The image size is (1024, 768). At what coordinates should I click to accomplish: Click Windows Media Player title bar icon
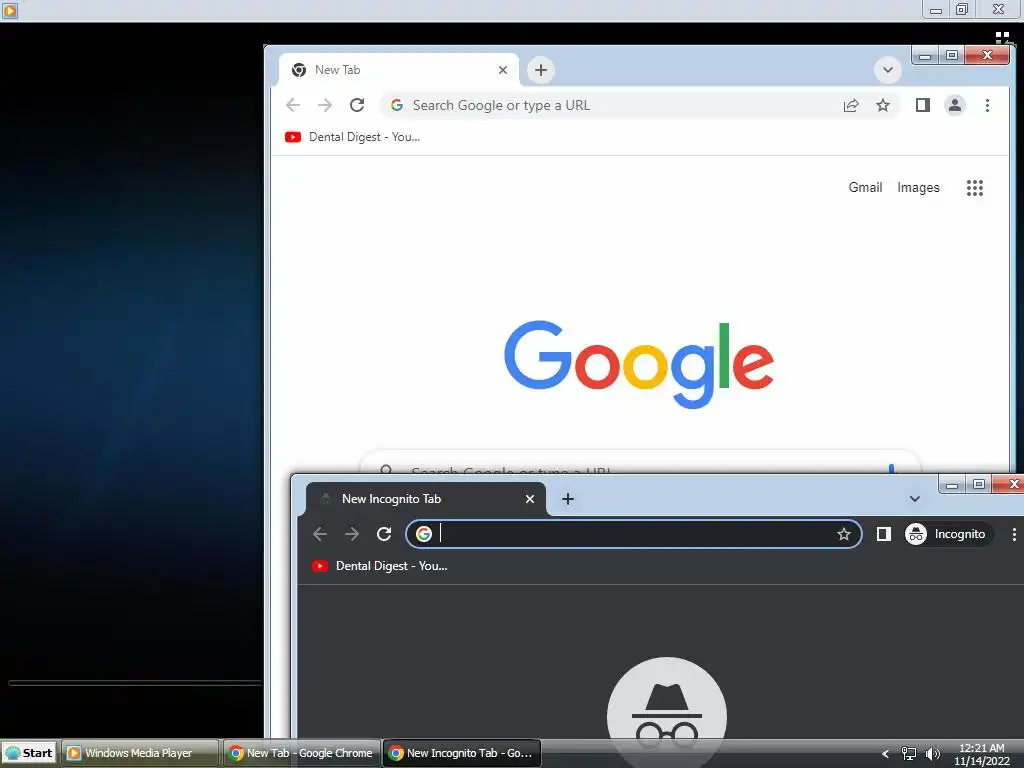[9, 10]
